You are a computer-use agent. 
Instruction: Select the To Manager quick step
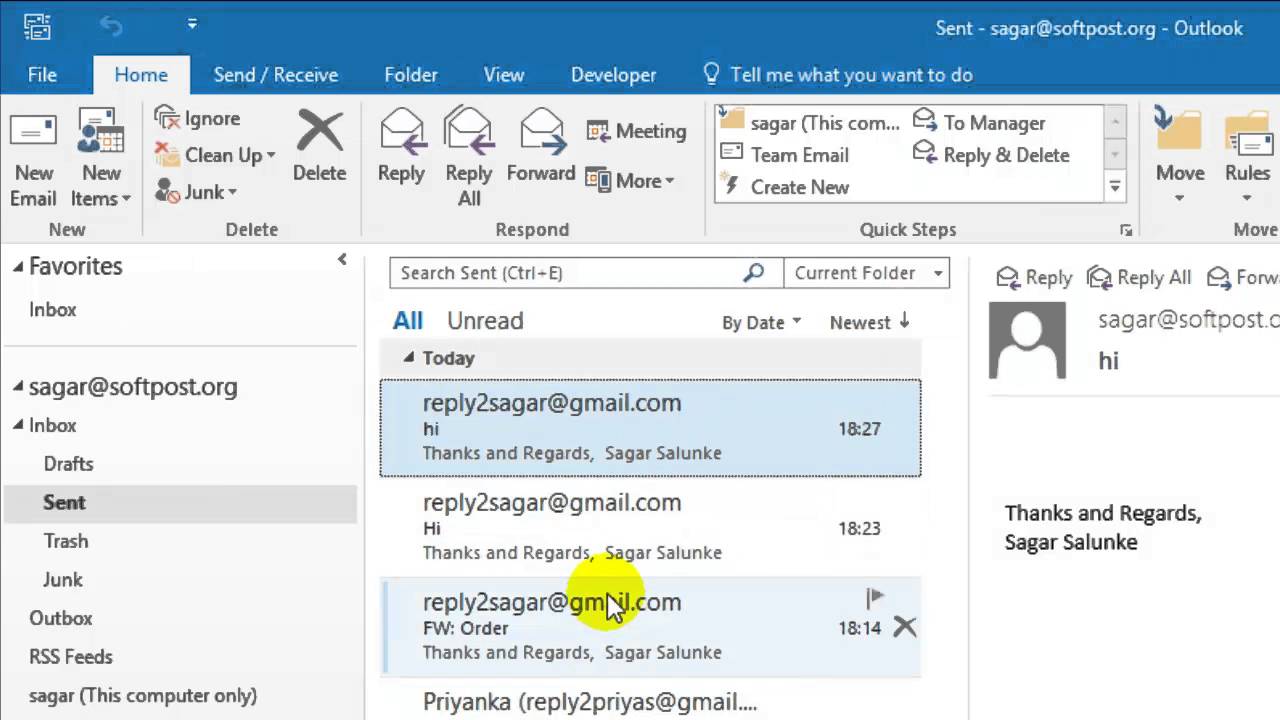(x=980, y=122)
